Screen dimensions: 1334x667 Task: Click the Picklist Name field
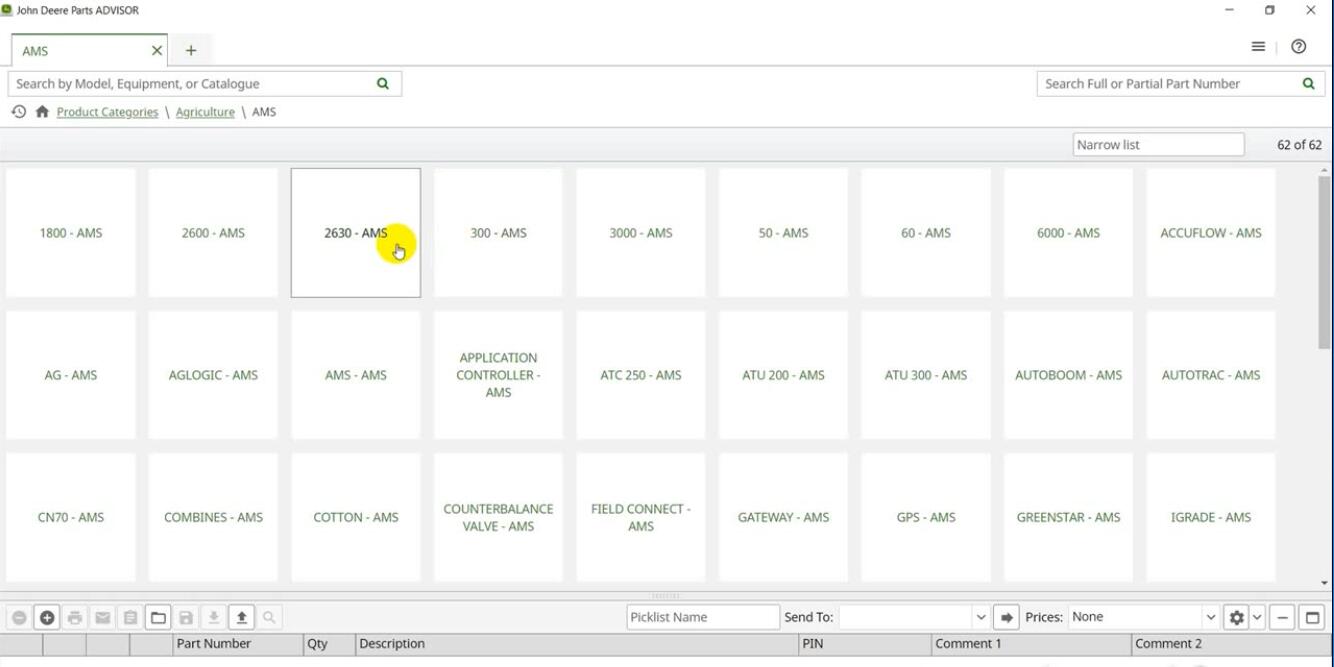click(x=703, y=617)
